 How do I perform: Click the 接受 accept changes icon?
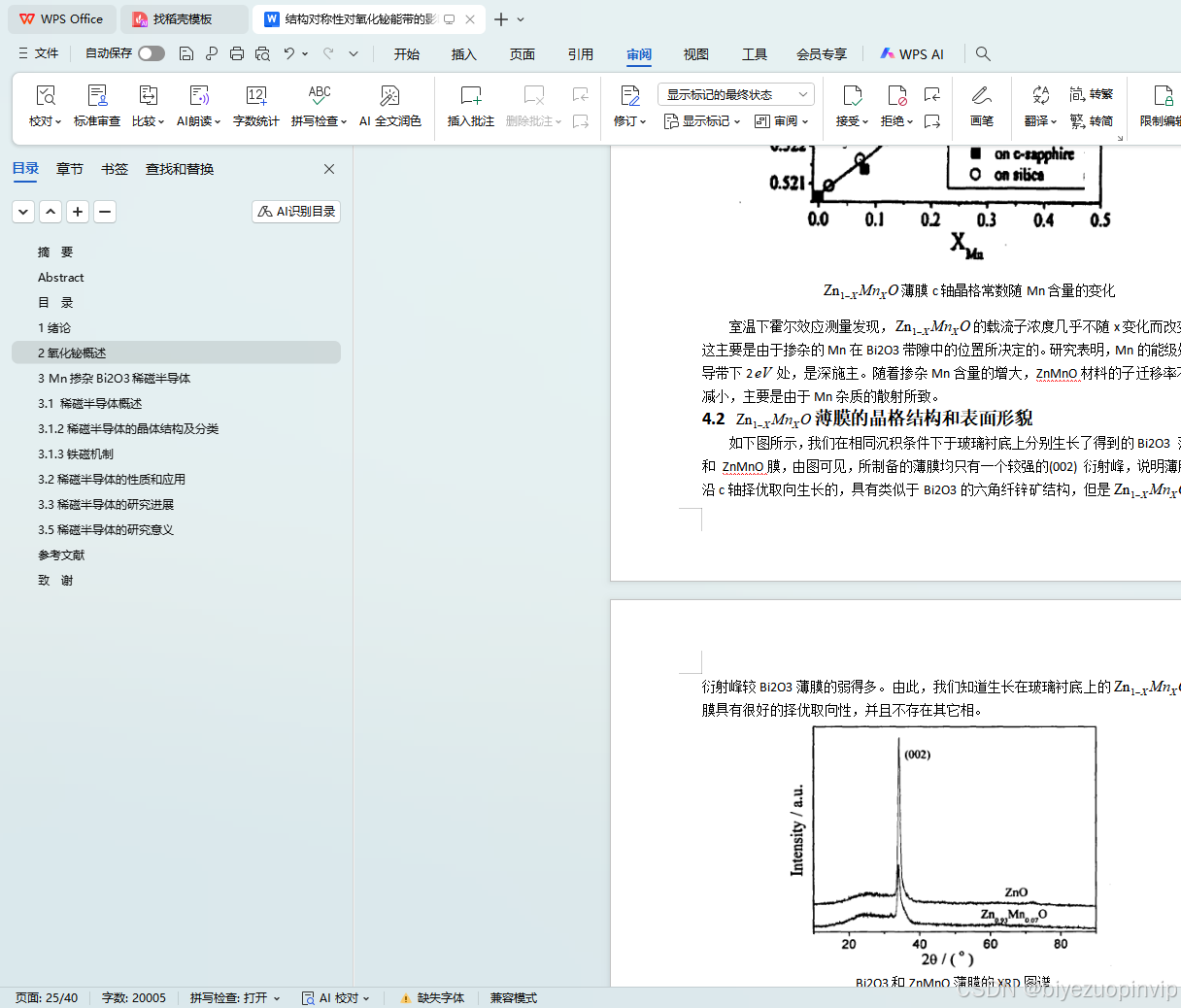coord(852,95)
